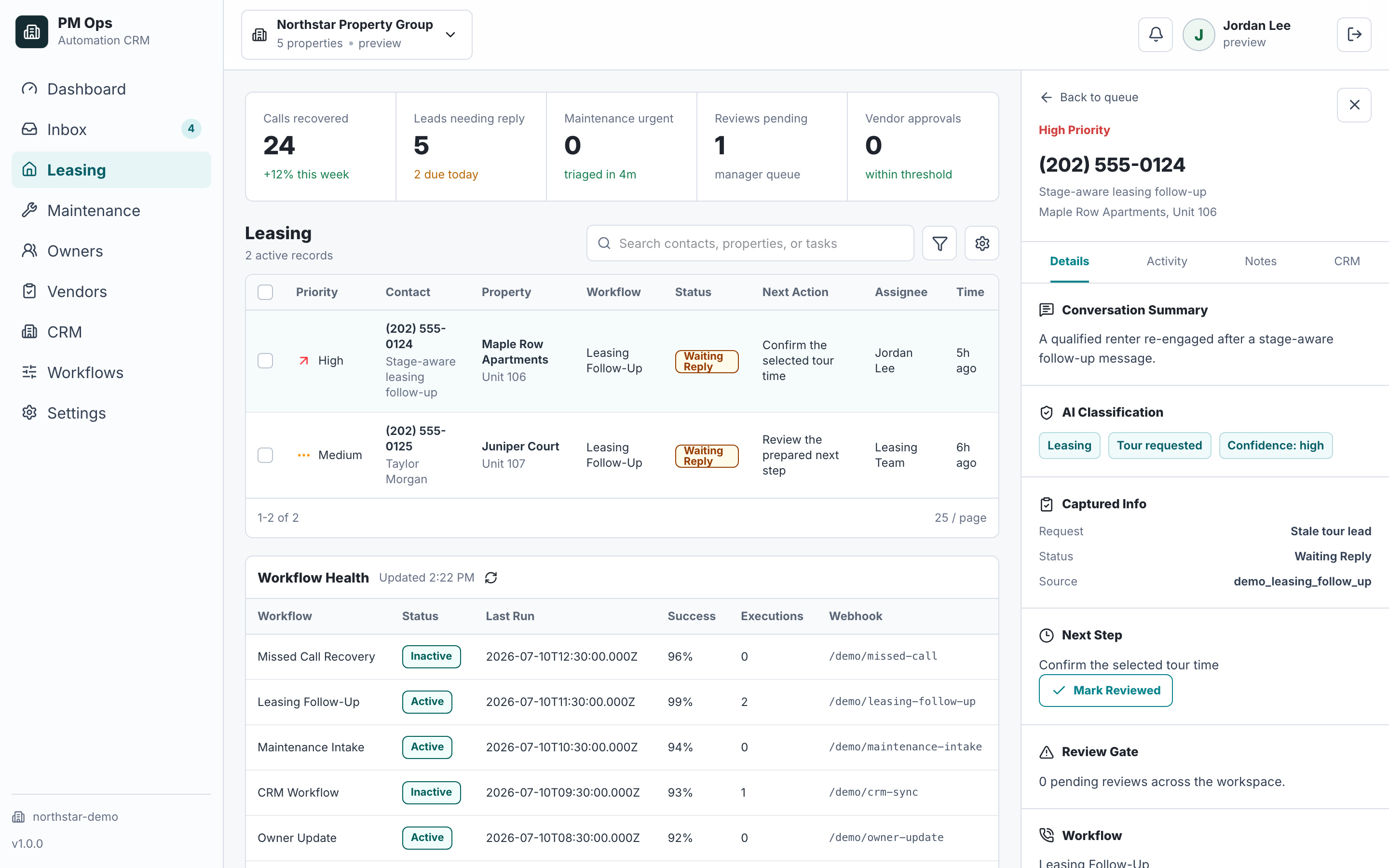Click the Inbox badge showing 4
1389x868 pixels.
click(191, 129)
